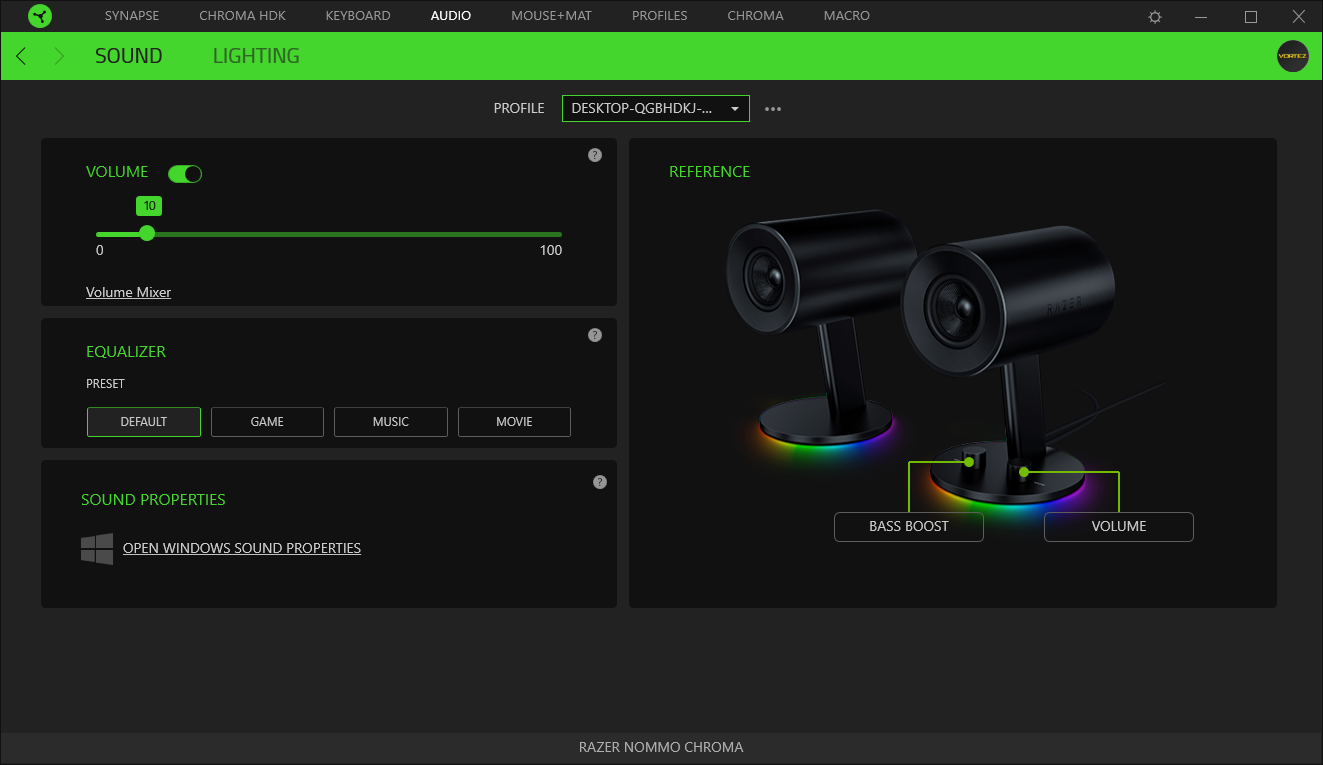Switch to the Synapse tab
This screenshot has height=765, width=1323.
tap(132, 16)
